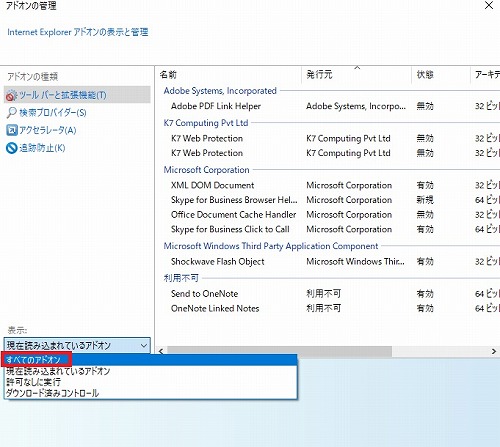Open the 表示 dropdown showing 現在読み込まれているアドオン
This screenshot has height=447, width=500.
pyautogui.click(x=77, y=346)
